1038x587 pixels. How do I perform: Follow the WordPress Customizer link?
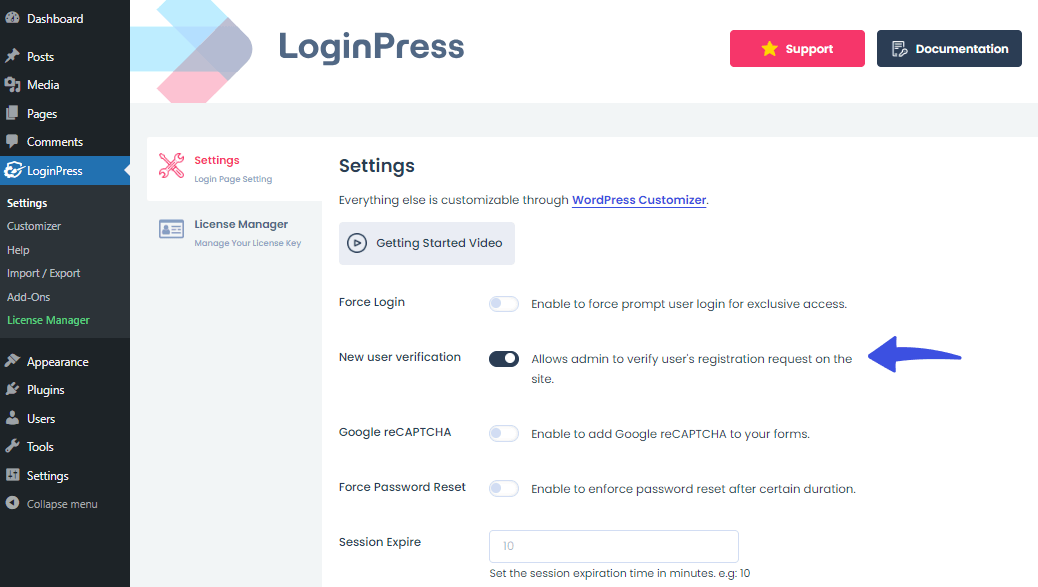pos(639,200)
